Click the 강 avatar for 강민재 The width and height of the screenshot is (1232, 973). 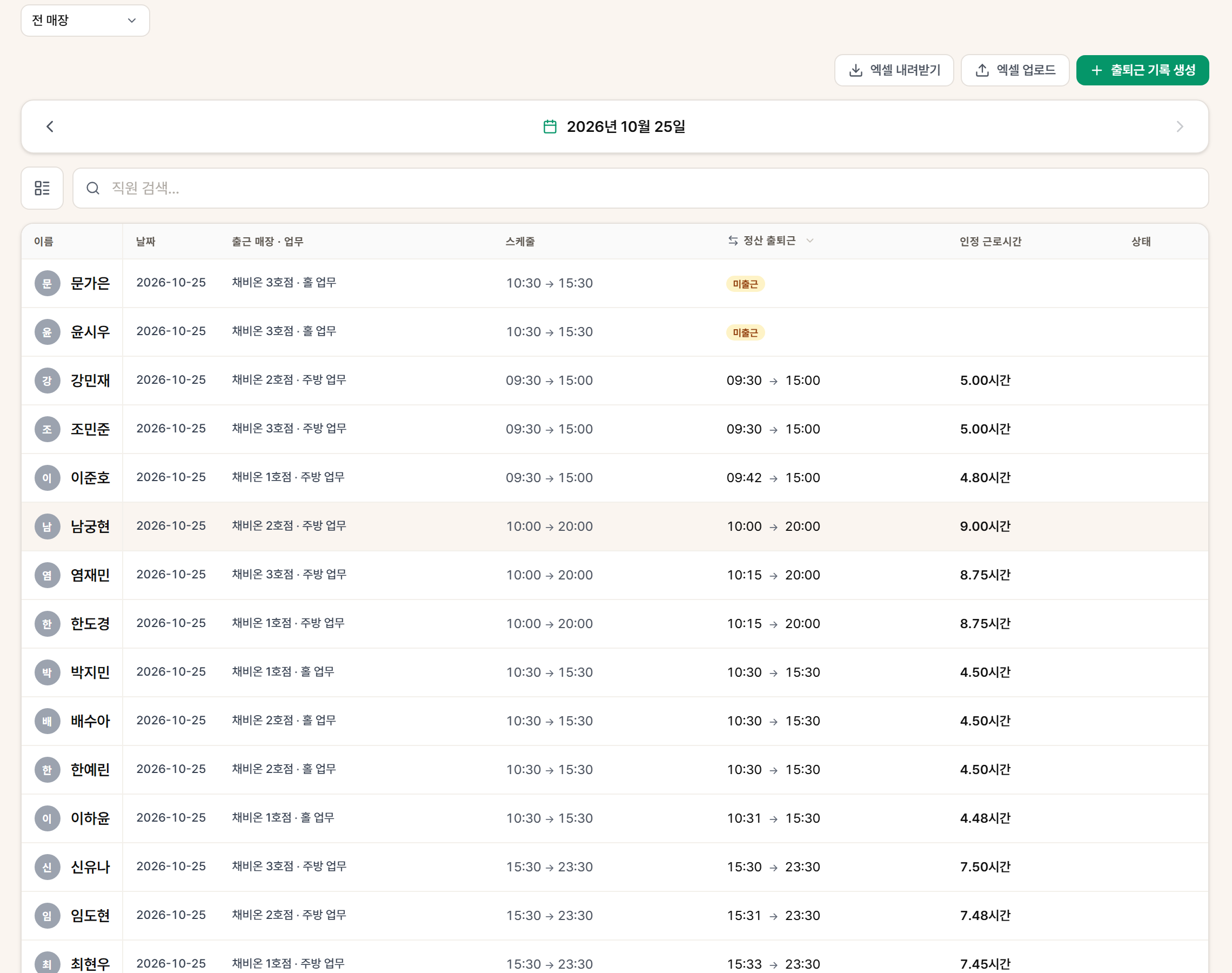(x=47, y=381)
